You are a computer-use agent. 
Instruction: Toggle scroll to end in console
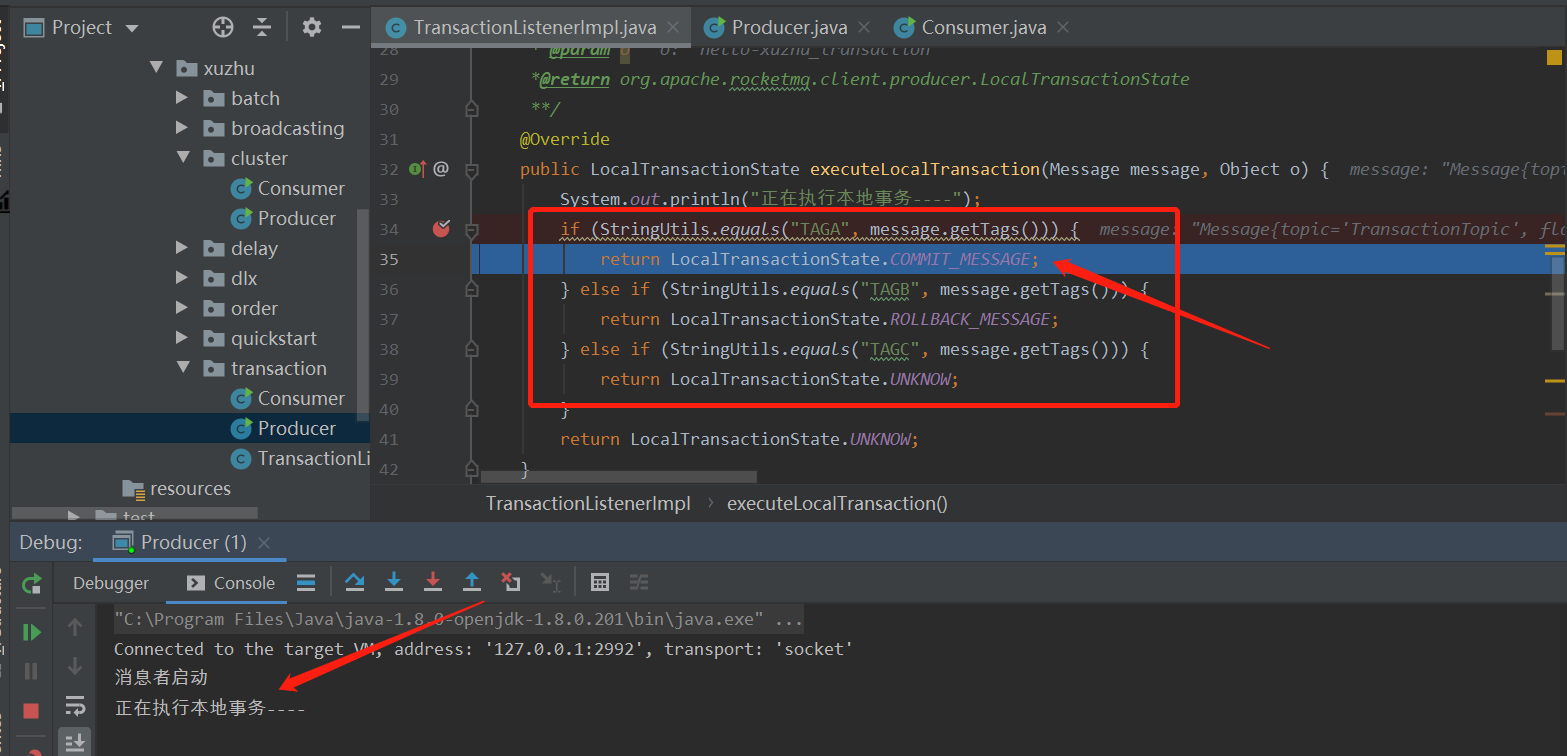[75, 742]
